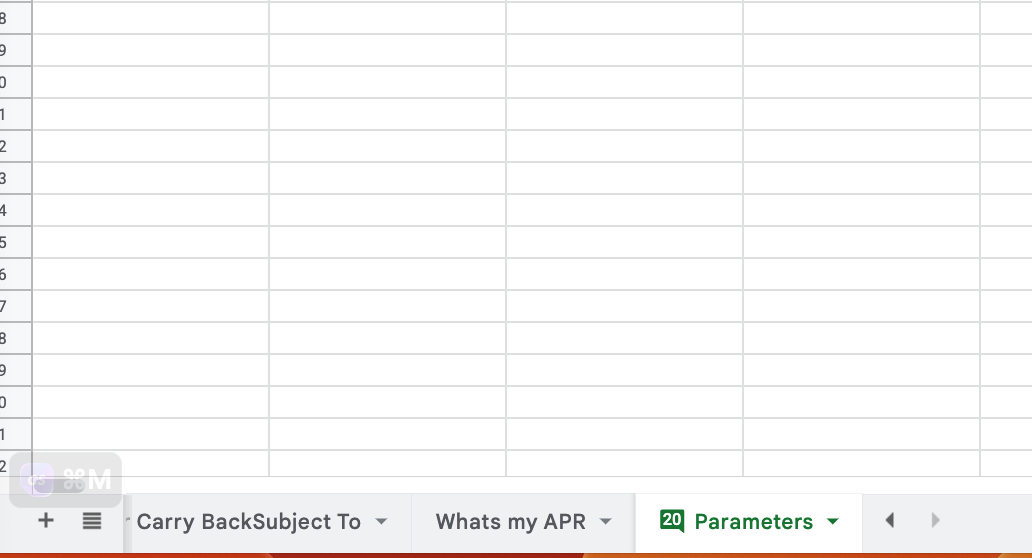This screenshot has width=1032, height=558.
Task: Open Parameters tab dropdown arrow
Action: point(833,522)
